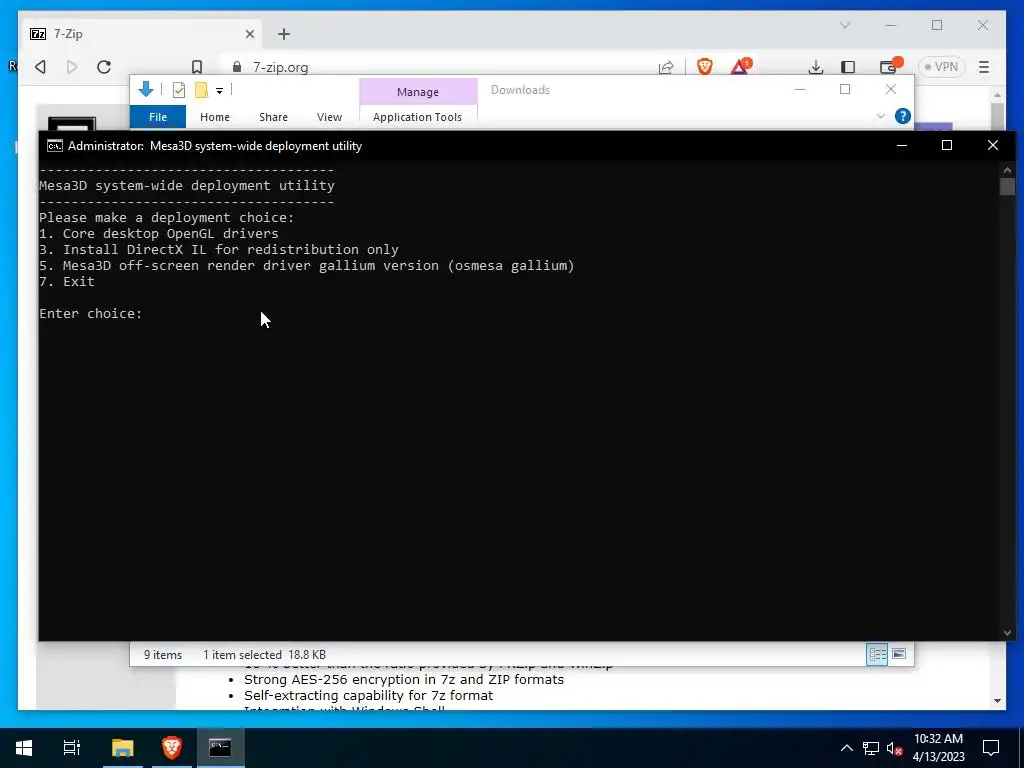Open Brave Rewards triangle icon

point(741,66)
